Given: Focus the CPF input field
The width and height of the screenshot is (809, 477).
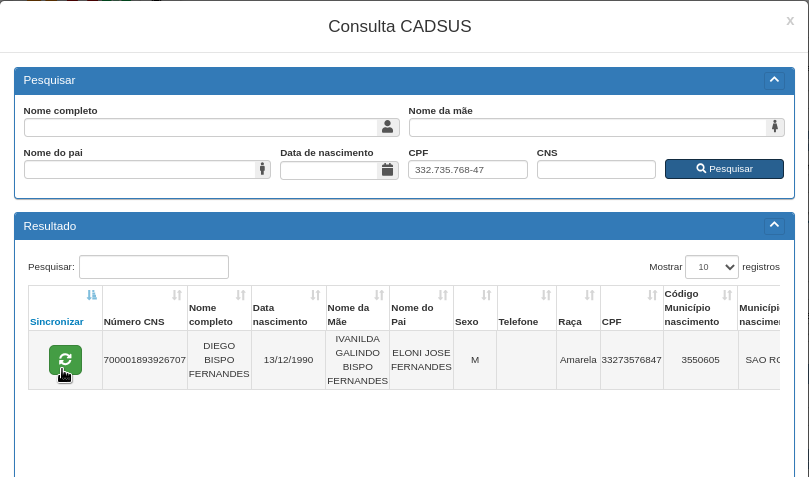Looking at the screenshot, I should (x=467, y=170).
